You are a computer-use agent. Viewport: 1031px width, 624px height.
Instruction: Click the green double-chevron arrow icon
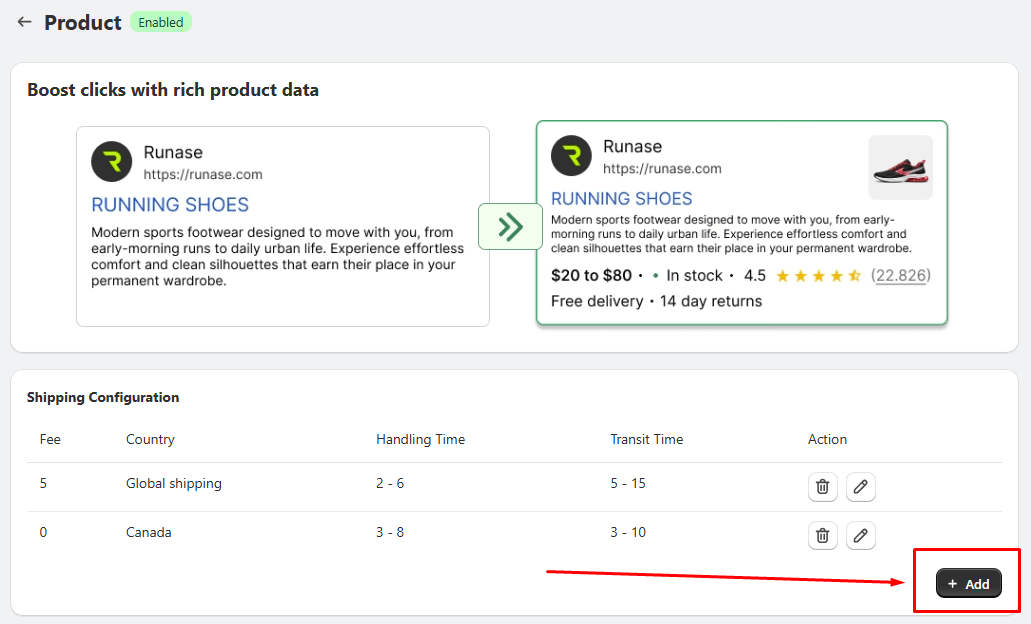510,227
